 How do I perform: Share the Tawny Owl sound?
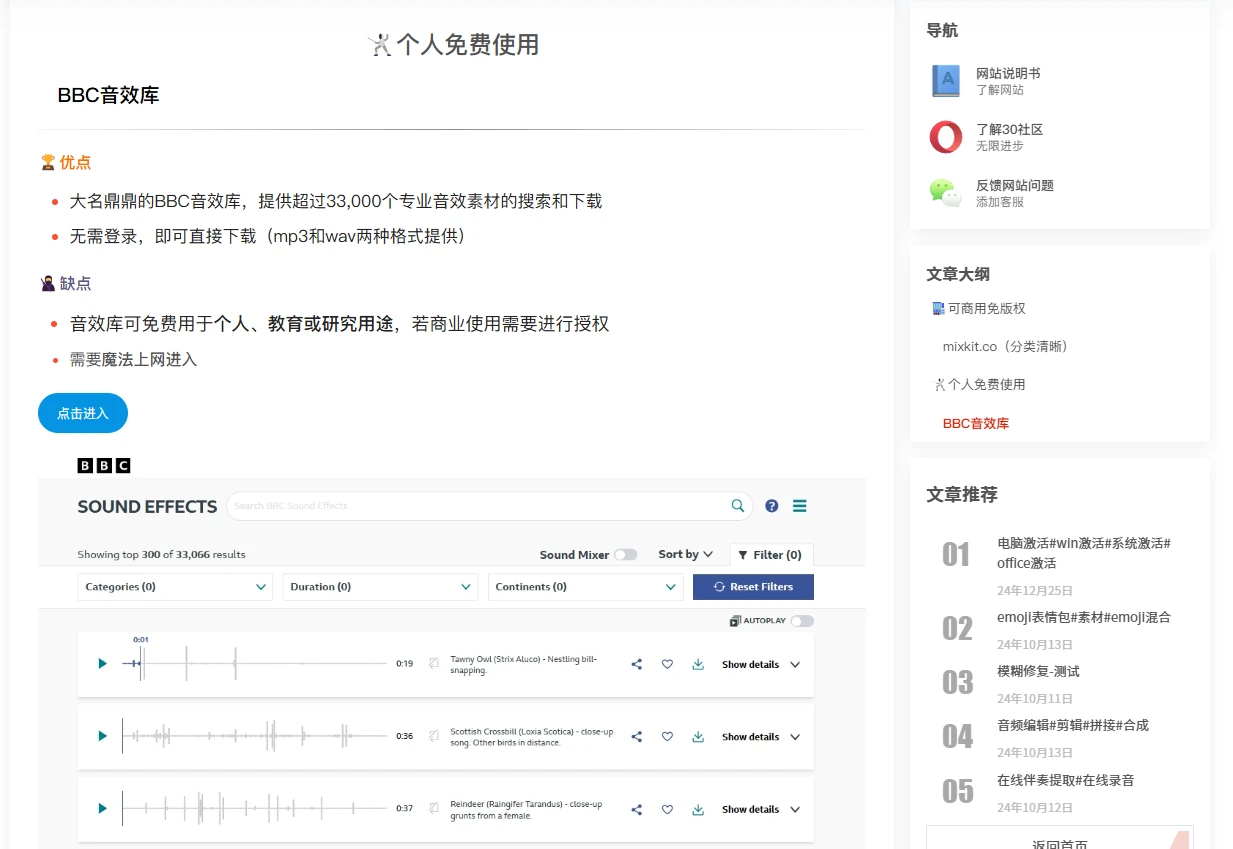[x=637, y=664]
